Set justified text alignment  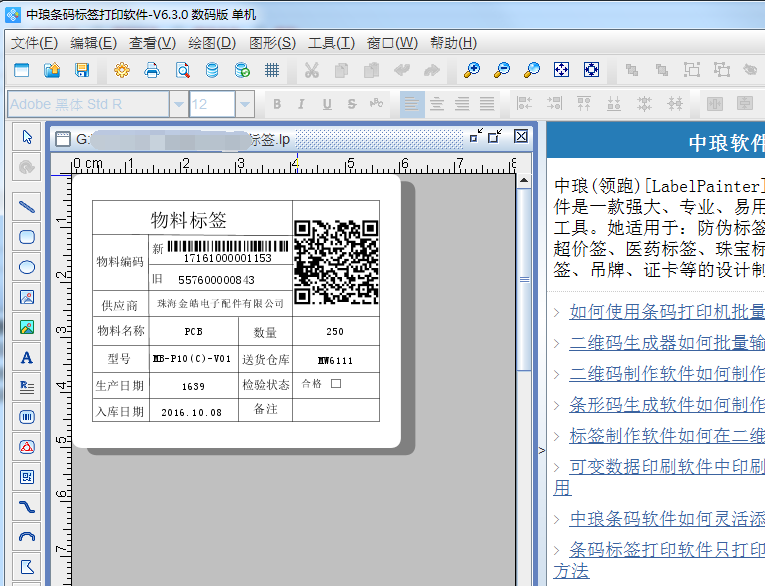(486, 104)
